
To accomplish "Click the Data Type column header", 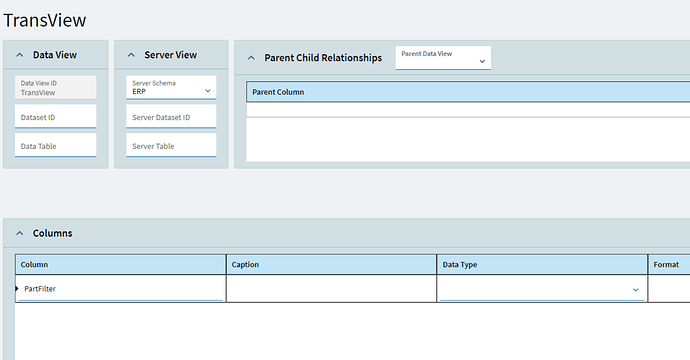I will 542,264.
